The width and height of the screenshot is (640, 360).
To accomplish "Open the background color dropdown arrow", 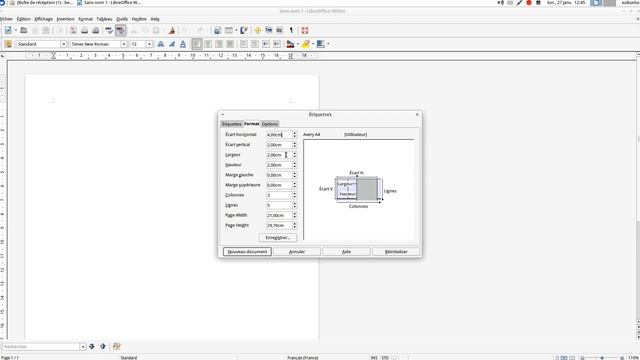I will tap(328, 44).
